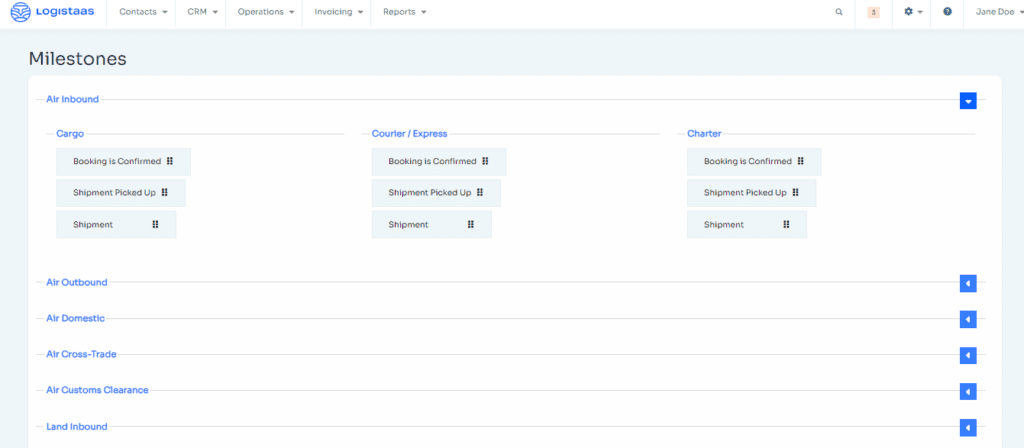
Task: Open the Reports dropdown menu
Action: [405, 12]
